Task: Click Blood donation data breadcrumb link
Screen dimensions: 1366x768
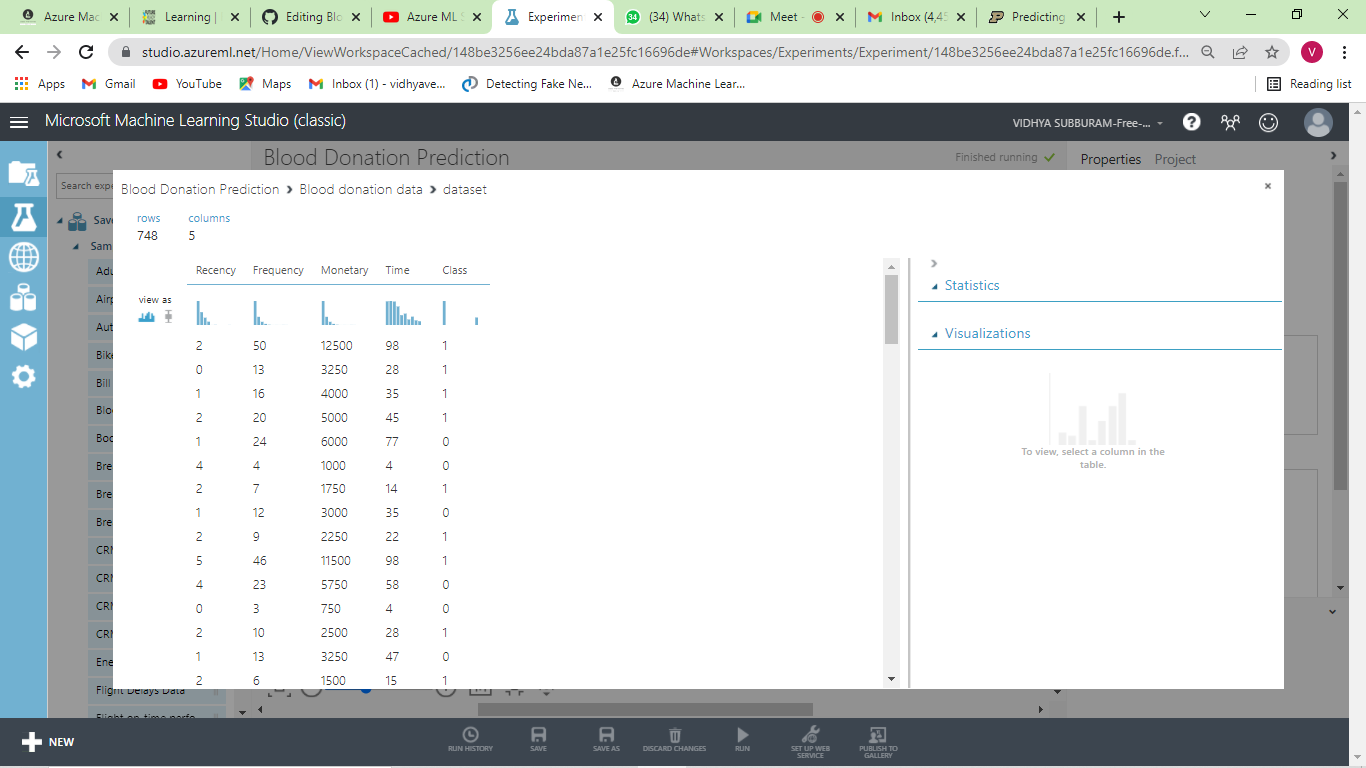Action: point(361,189)
